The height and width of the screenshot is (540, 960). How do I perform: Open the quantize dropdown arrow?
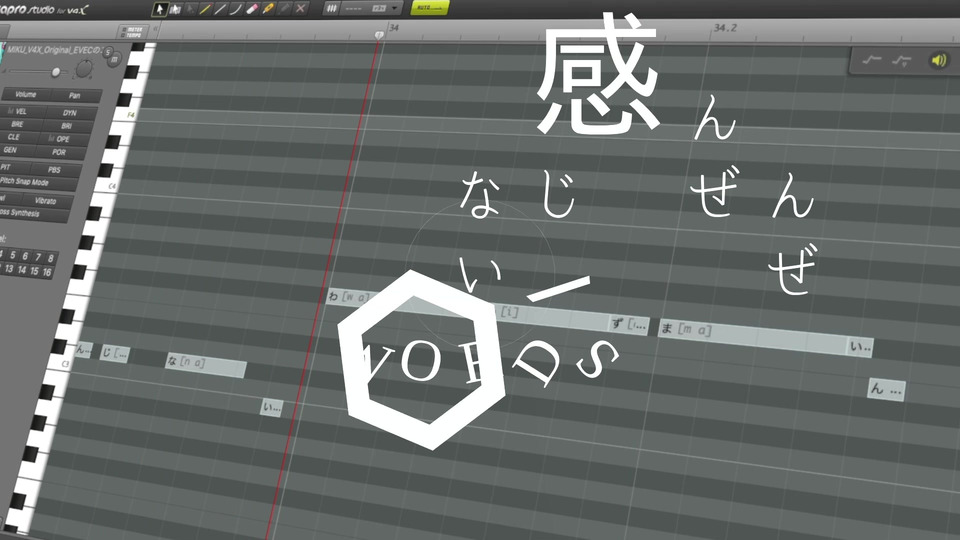[395, 9]
